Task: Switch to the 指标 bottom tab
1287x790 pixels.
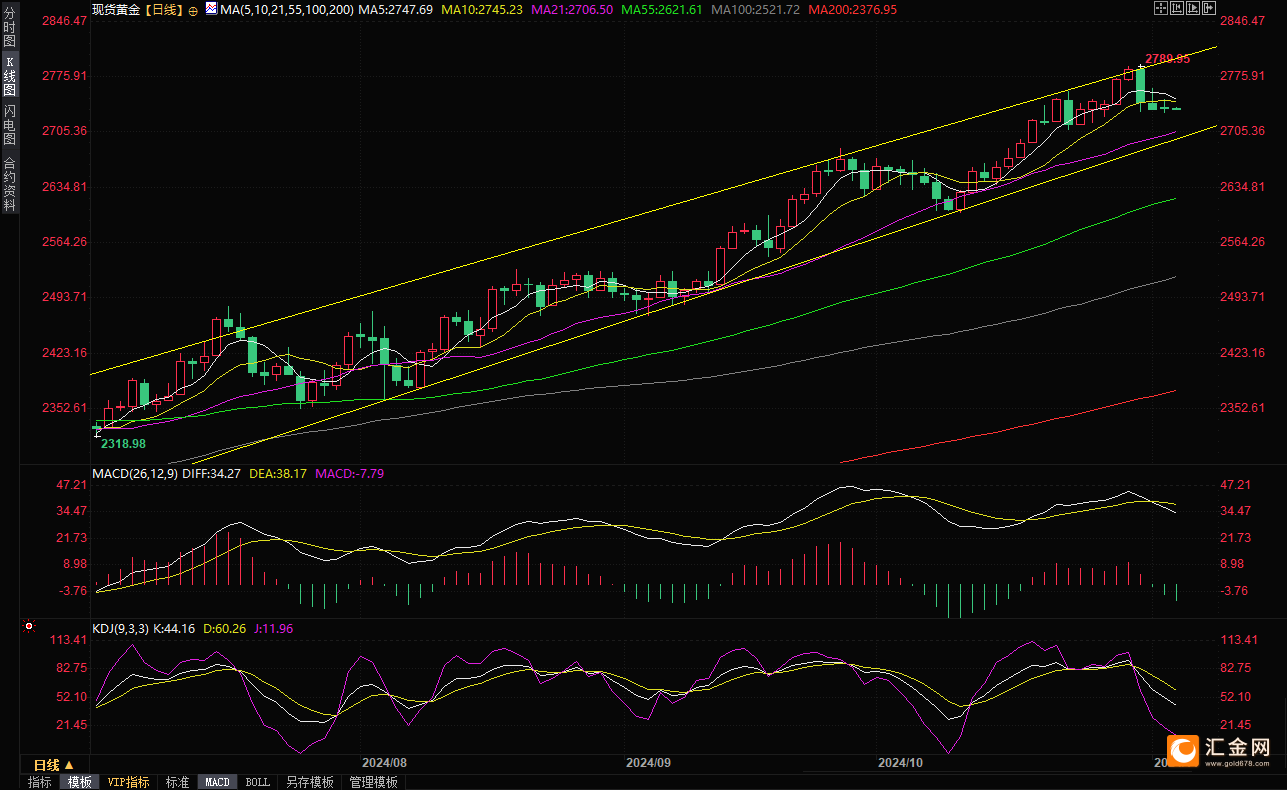Action: pos(40,782)
